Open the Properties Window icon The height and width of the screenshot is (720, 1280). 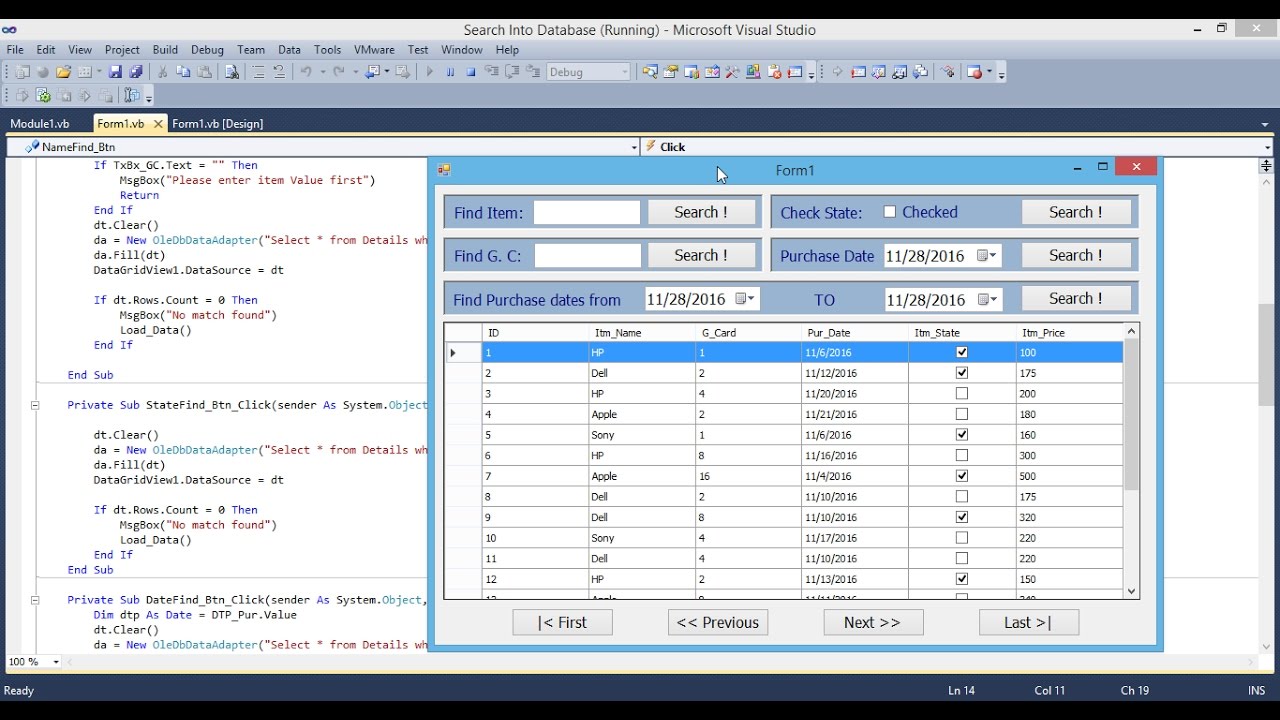click(x=670, y=72)
